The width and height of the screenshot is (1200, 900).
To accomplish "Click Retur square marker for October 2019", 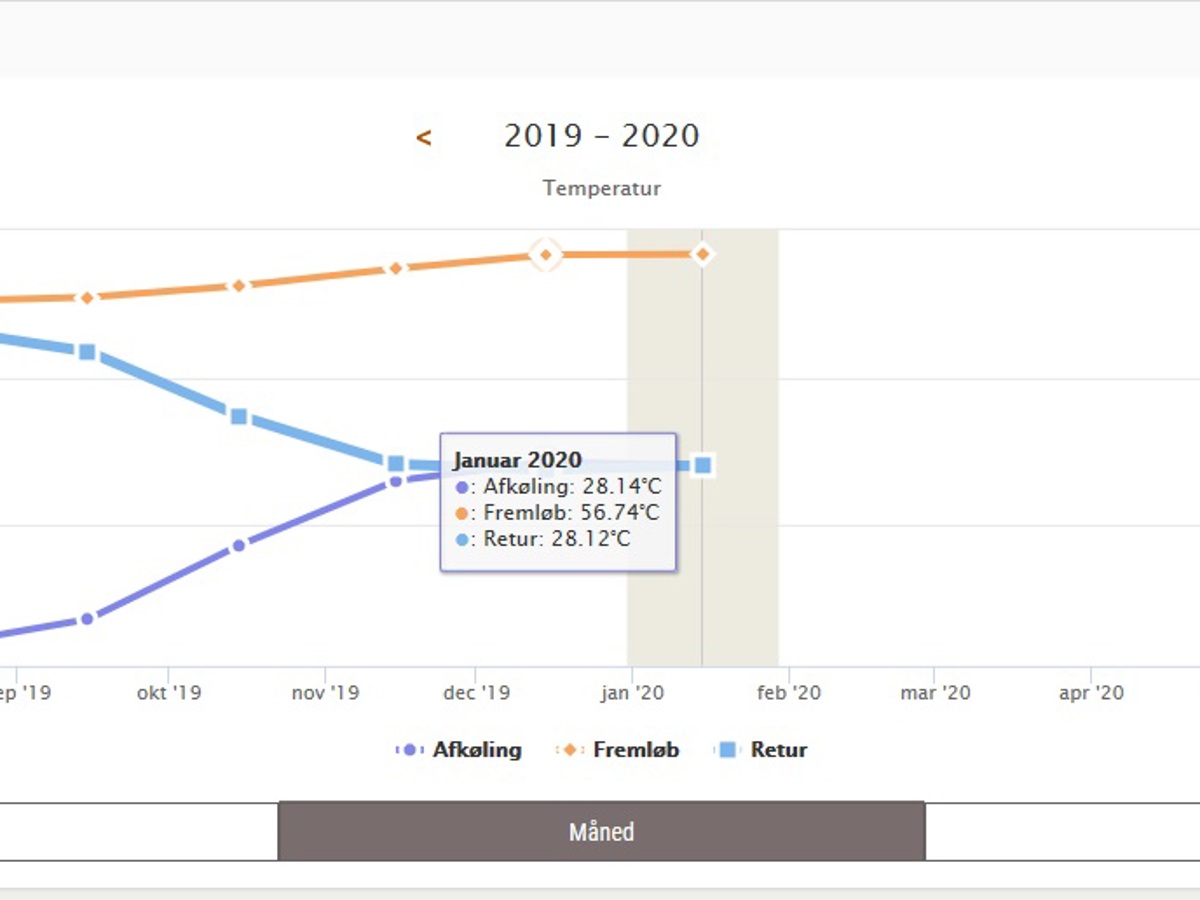I will point(239,416).
